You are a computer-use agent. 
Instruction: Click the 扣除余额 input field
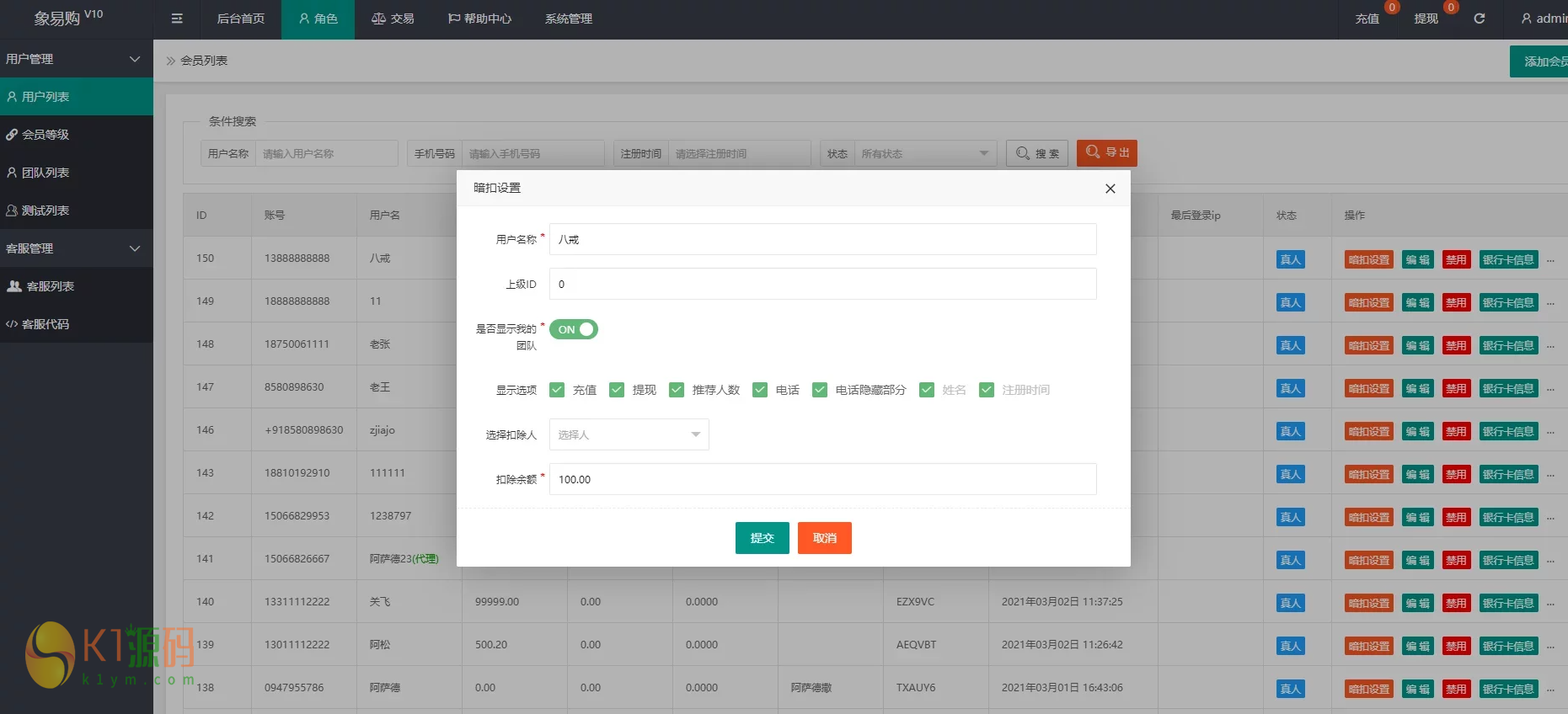click(822, 479)
